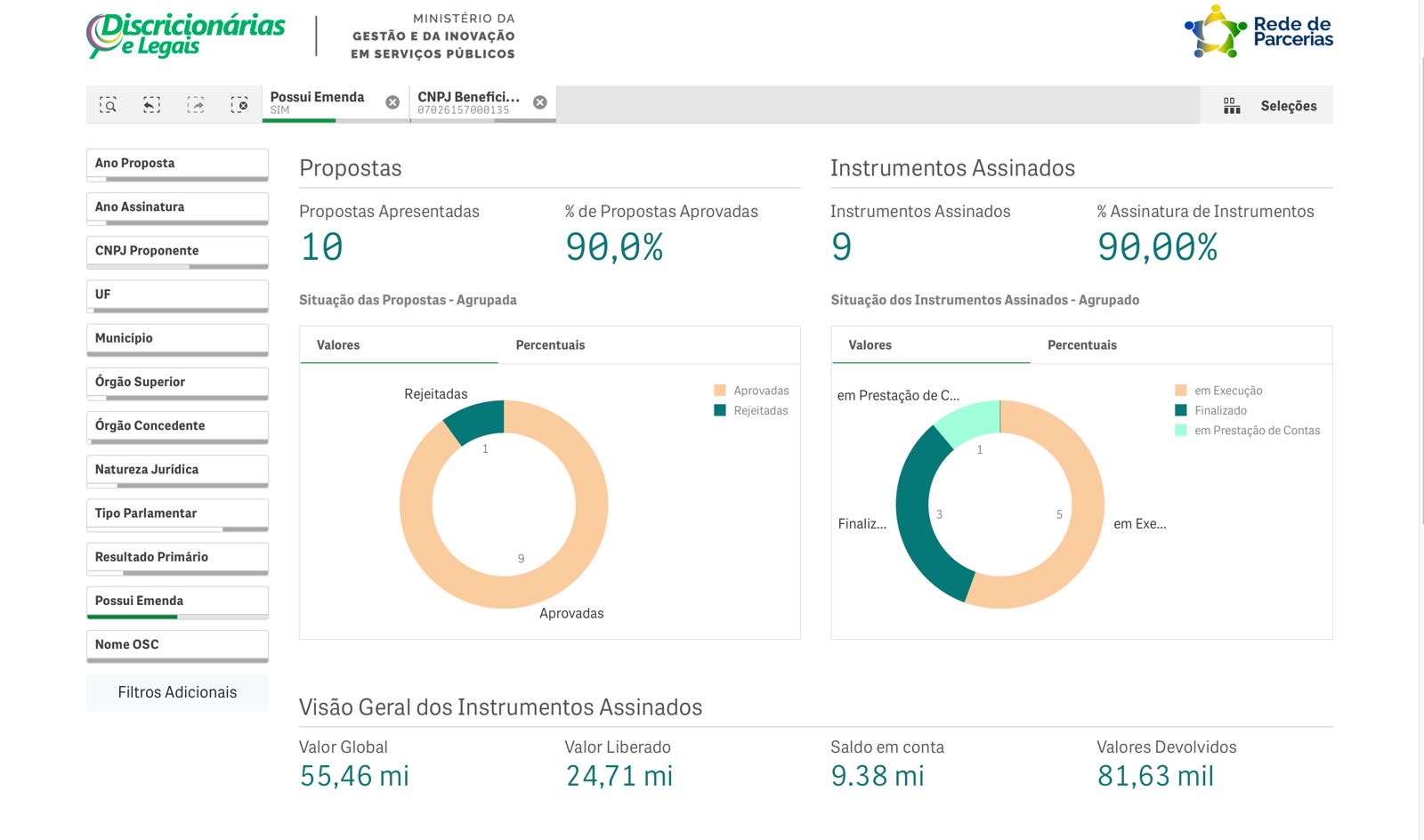Image resolution: width=1424 pixels, height=840 pixels.
Task: Click the Filtros Adicionais button
Action: pos(177,692)
